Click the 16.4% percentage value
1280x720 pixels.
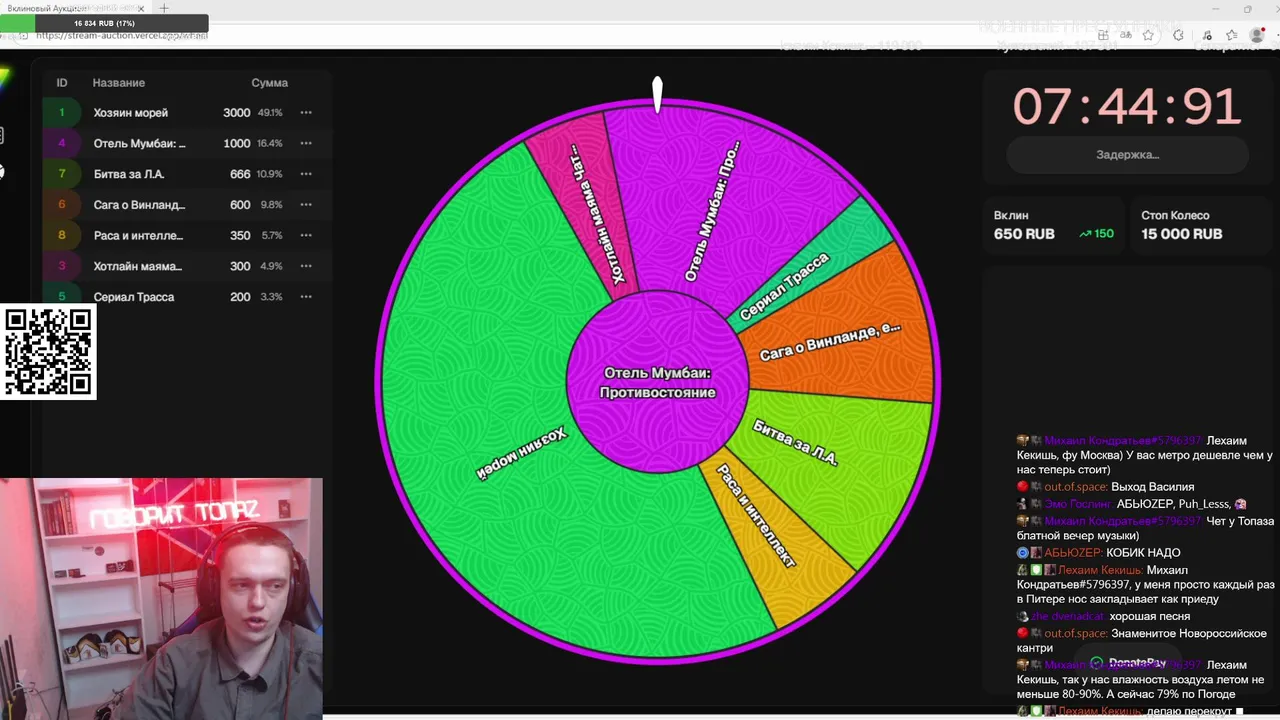tap(270, 143)
